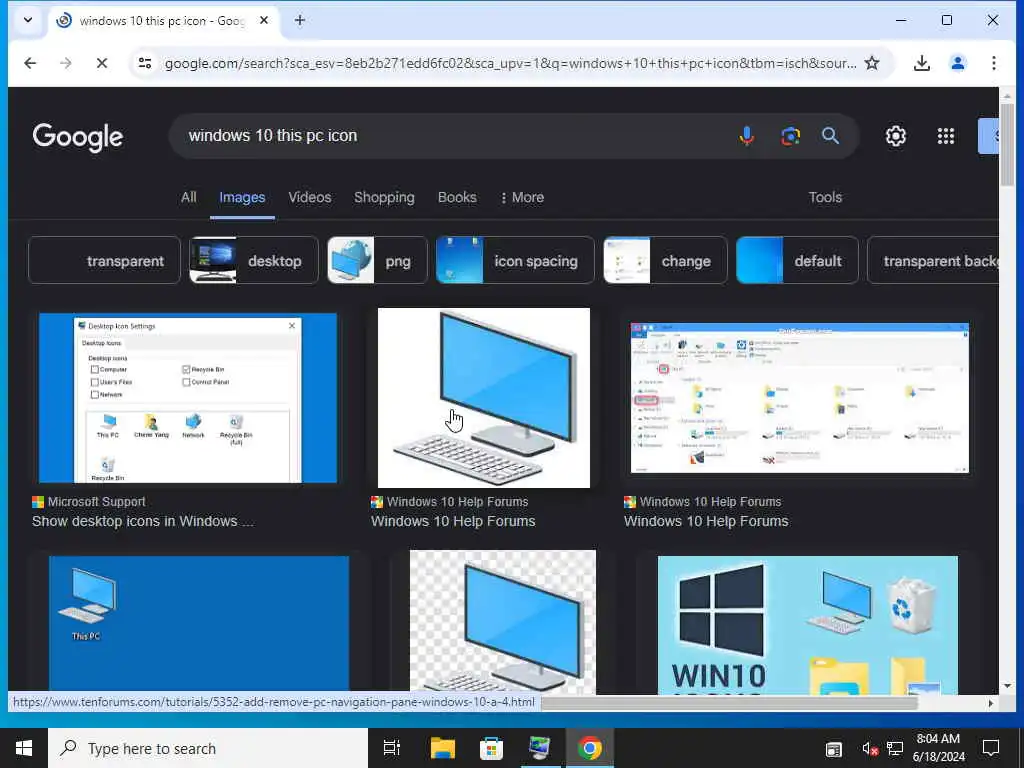
Task: Open the Desktop Icon Settings image result
Action: [x=188, y=398]
